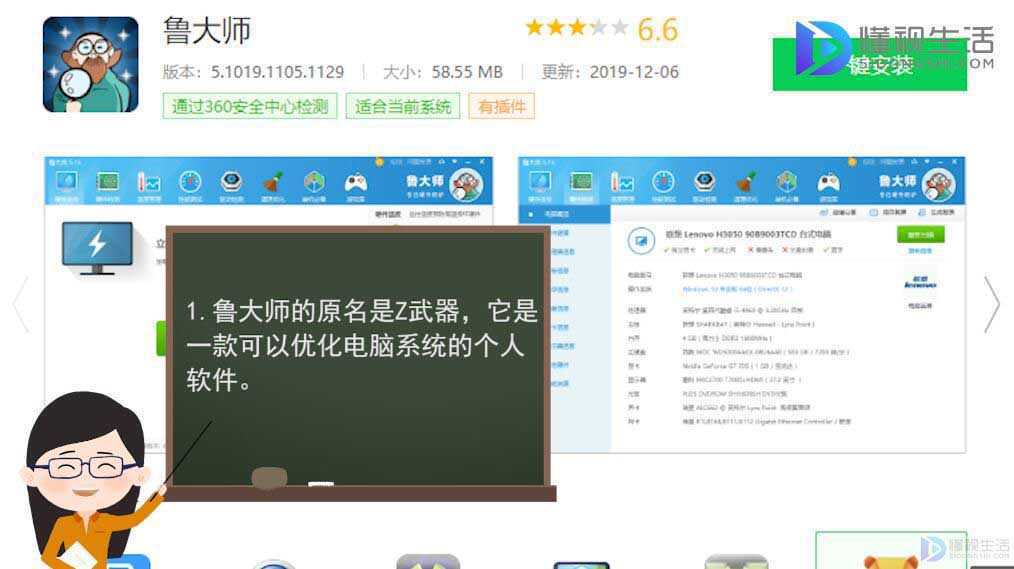Click the thermometer icon in the second preview

click(x=621, y=184)
